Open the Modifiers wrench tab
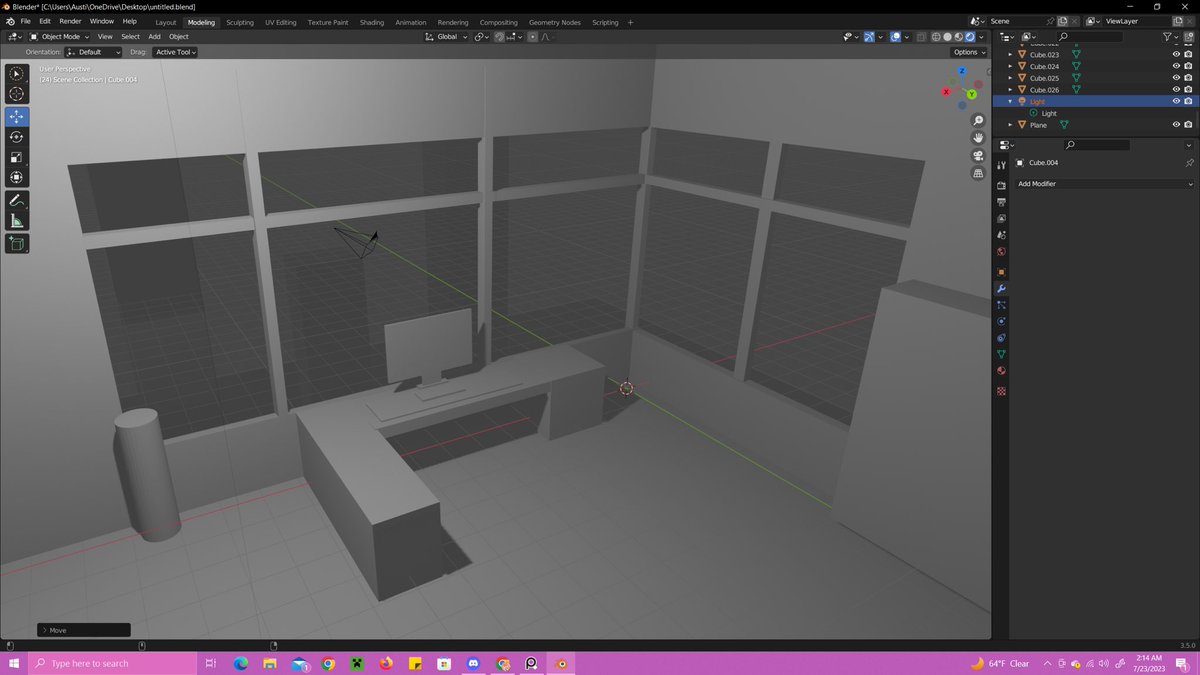Screen dimensions: 1200x675 pos(1001,289)
